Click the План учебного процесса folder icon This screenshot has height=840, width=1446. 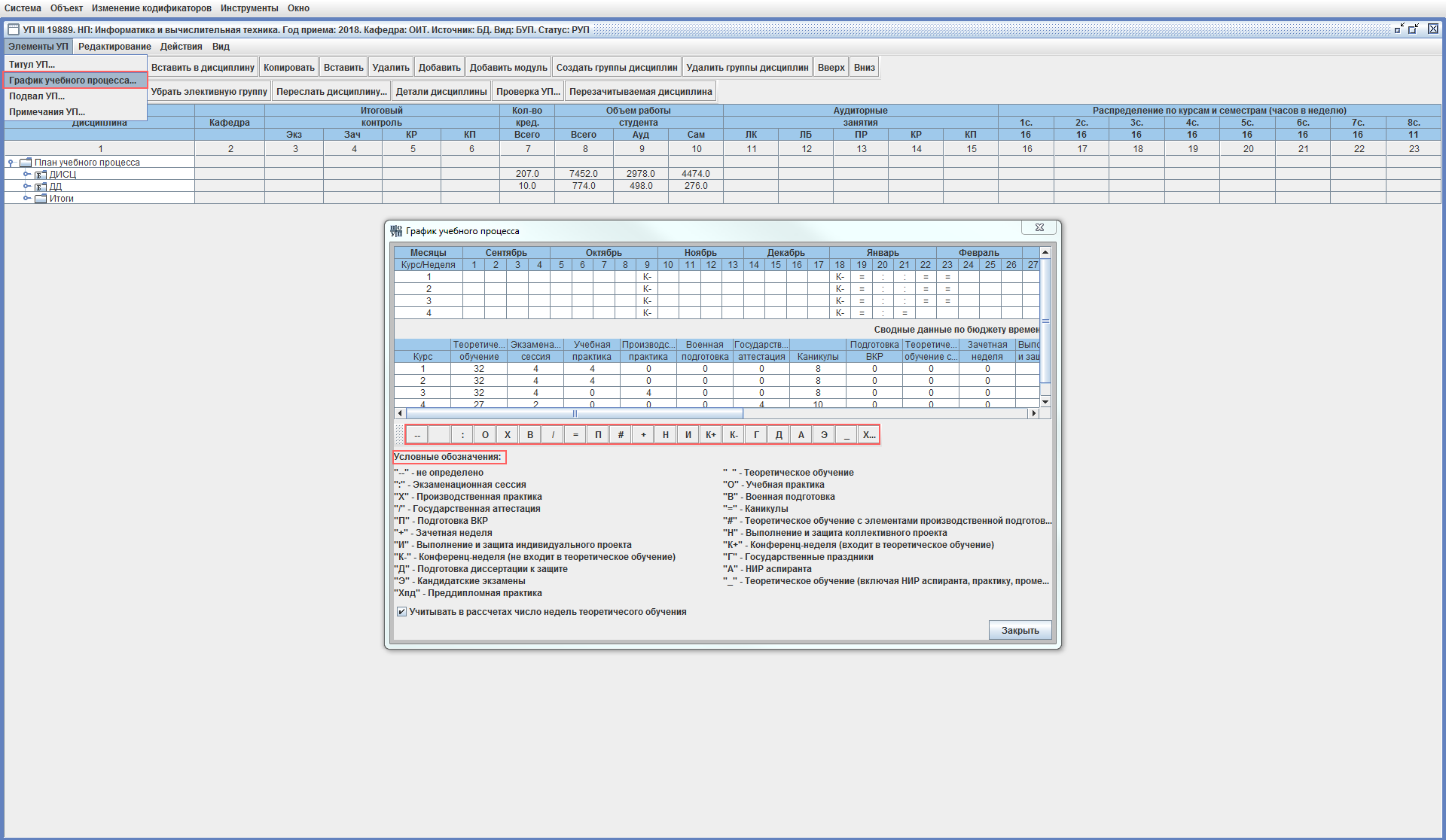coord(26,163)
